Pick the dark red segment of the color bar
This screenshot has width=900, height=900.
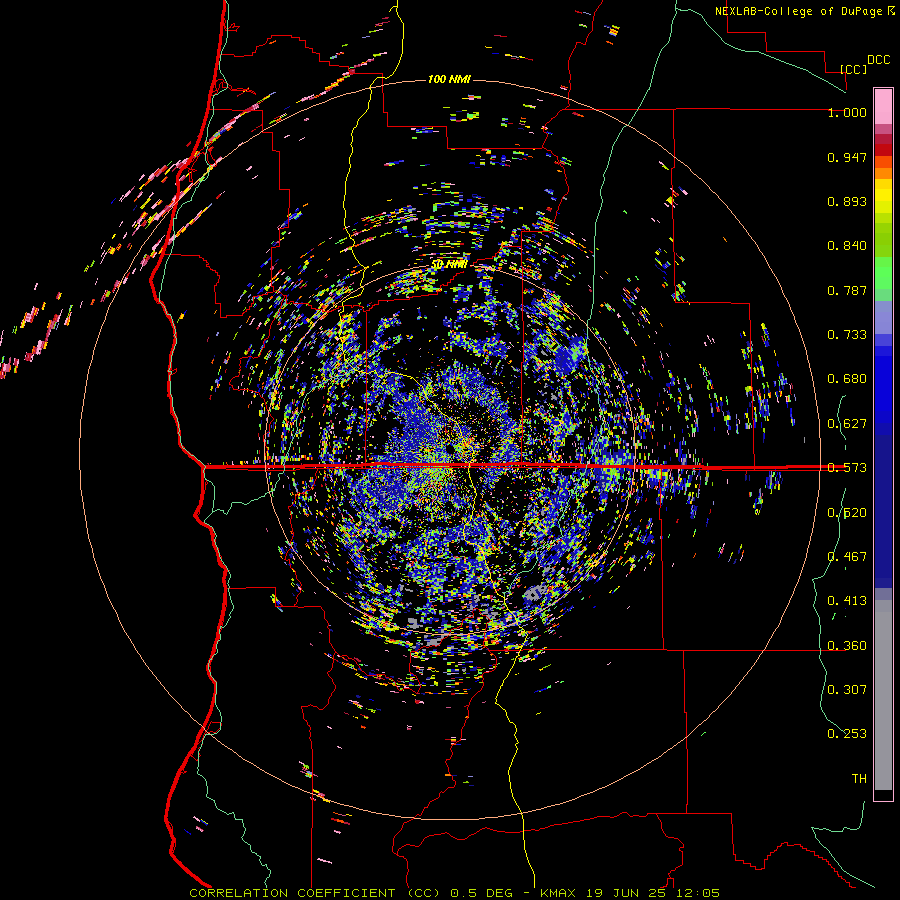point(883,150)
